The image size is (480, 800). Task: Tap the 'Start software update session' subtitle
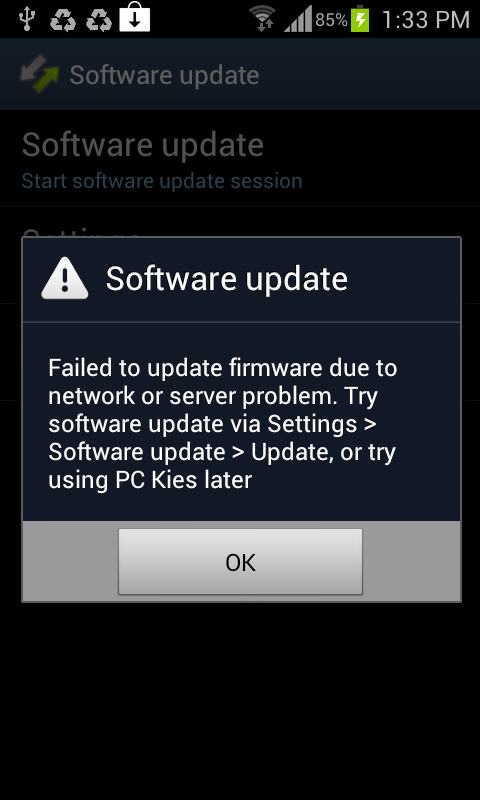(162, 181)
